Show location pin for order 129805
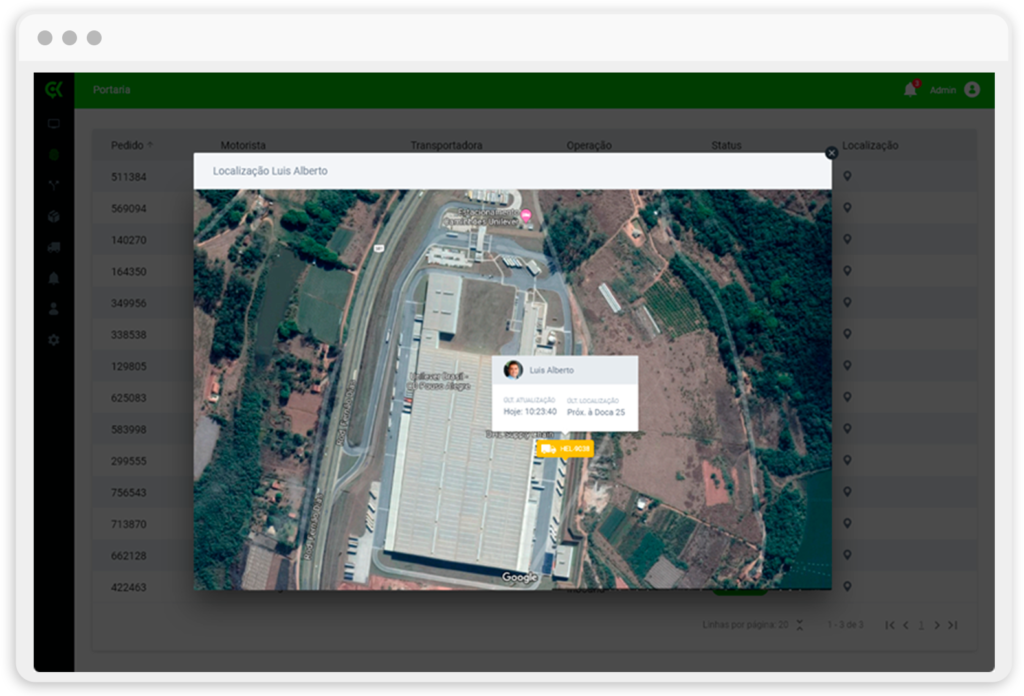The image size is (1024, 696). coord(847,365)
